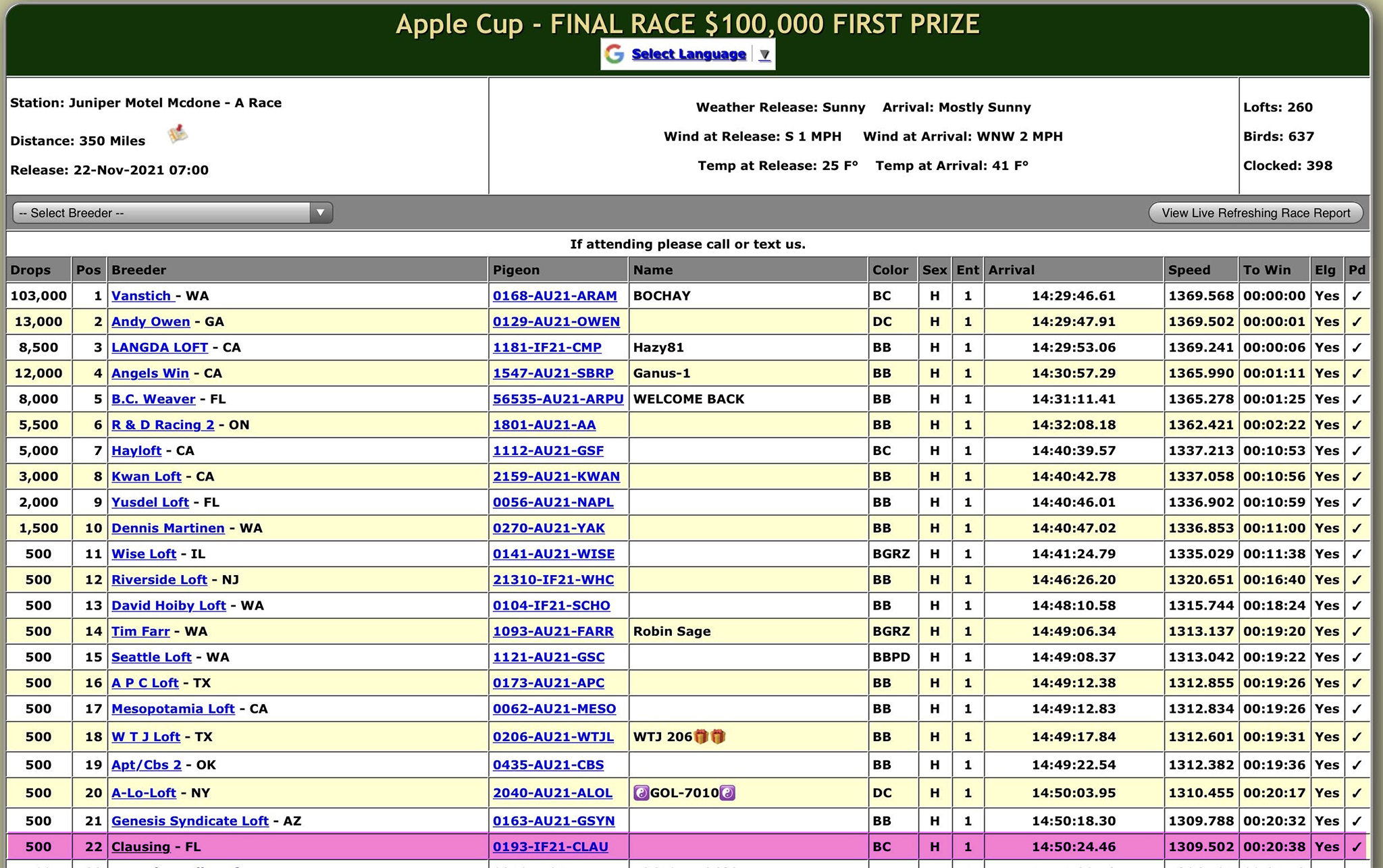Click the Google logo icon
The width and height of the screenshot is (1383, 868).
(x=614, y=54)
